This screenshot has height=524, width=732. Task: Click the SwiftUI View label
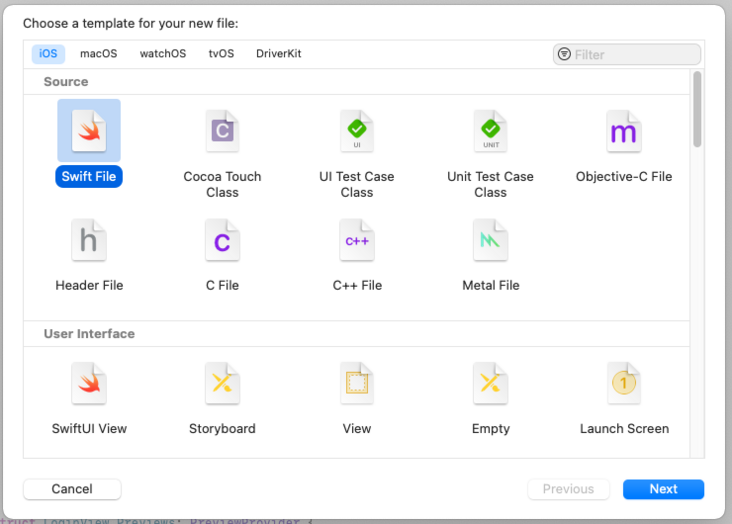89,429
